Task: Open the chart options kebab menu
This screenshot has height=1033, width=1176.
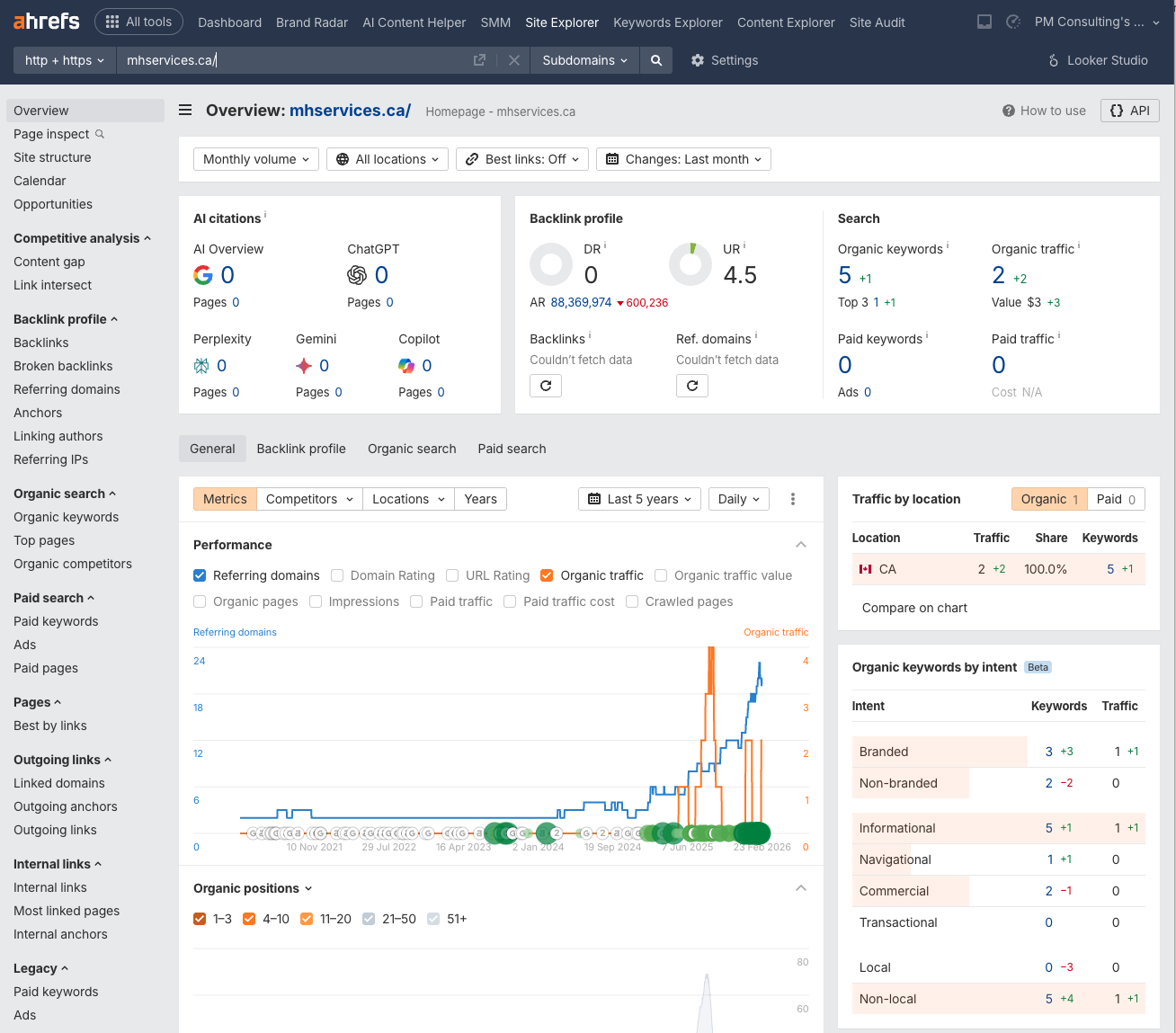Action: pos(793,499)
